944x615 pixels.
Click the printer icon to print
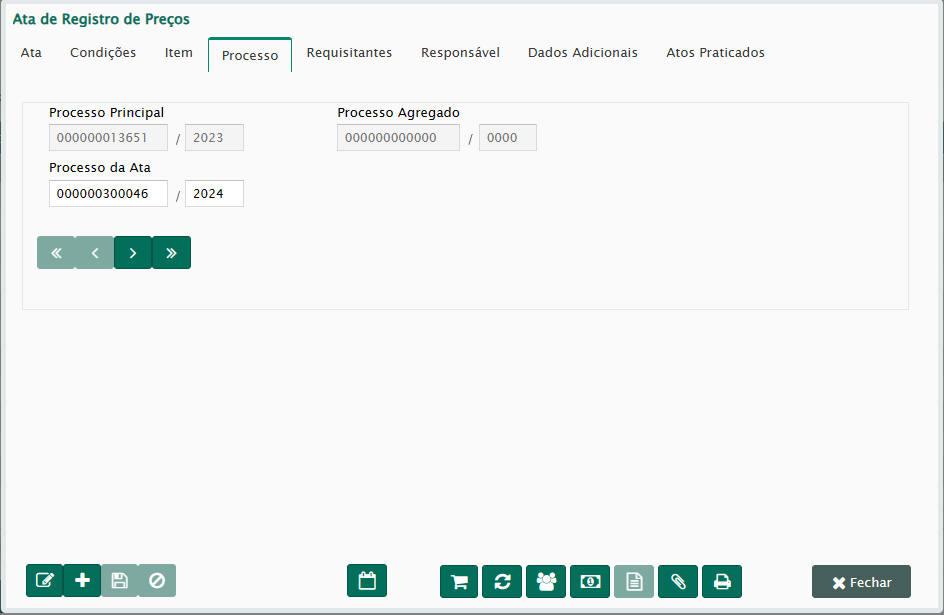click(721, 582)
